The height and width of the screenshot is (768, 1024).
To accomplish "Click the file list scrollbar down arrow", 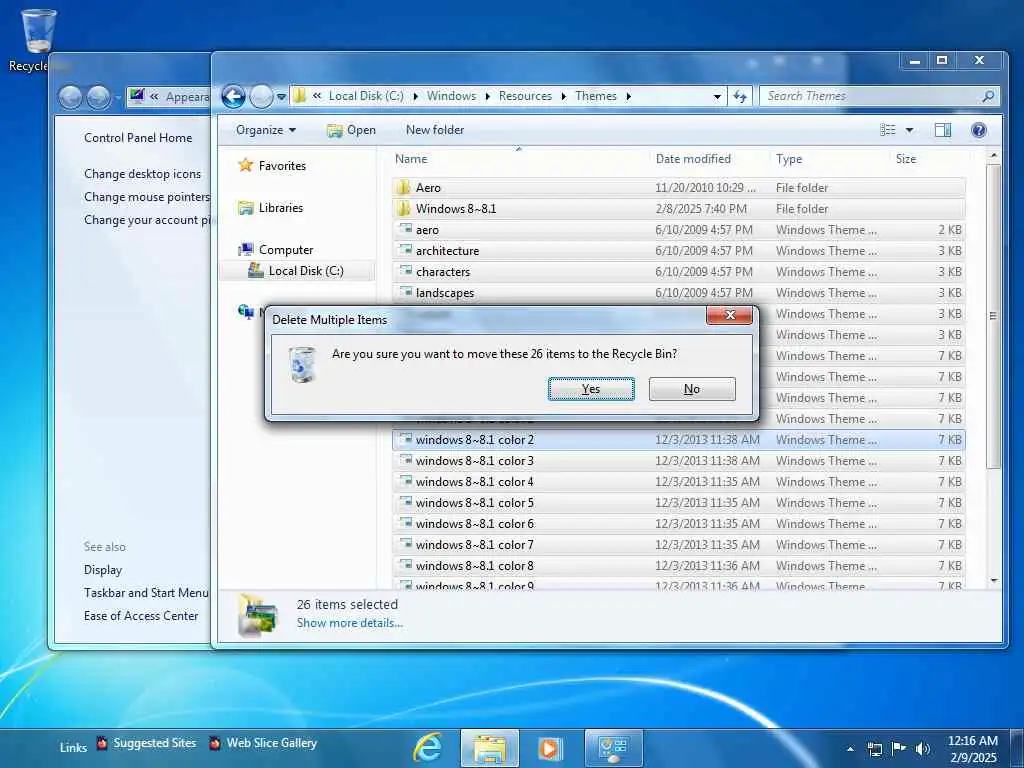I will pos(993,580).
